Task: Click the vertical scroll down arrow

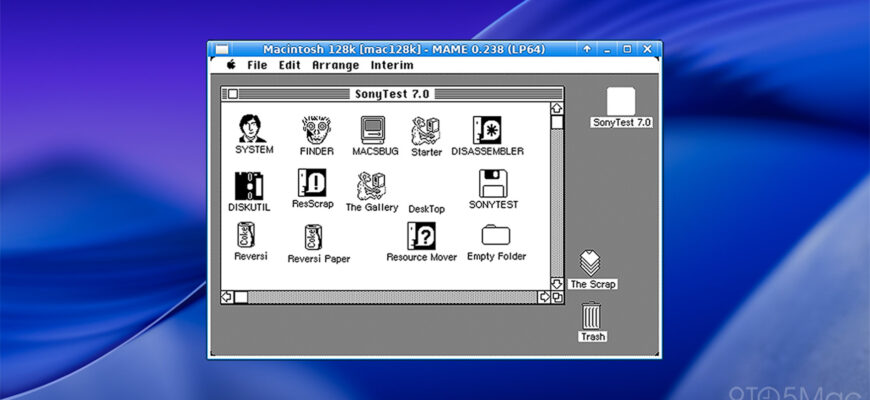Action: click(557, 283)
